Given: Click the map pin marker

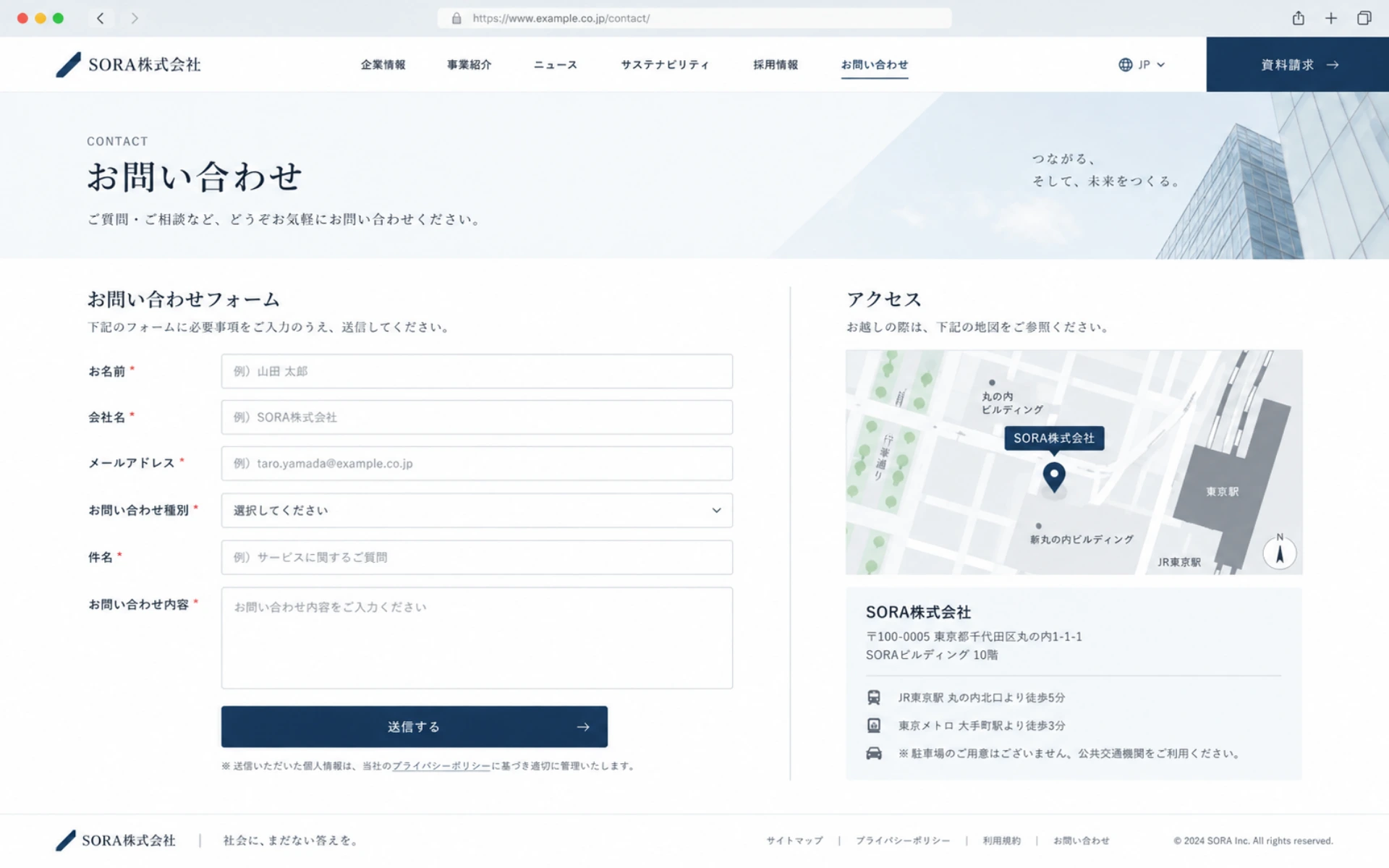Looking at the screenshot, I should pos(1054,477).
